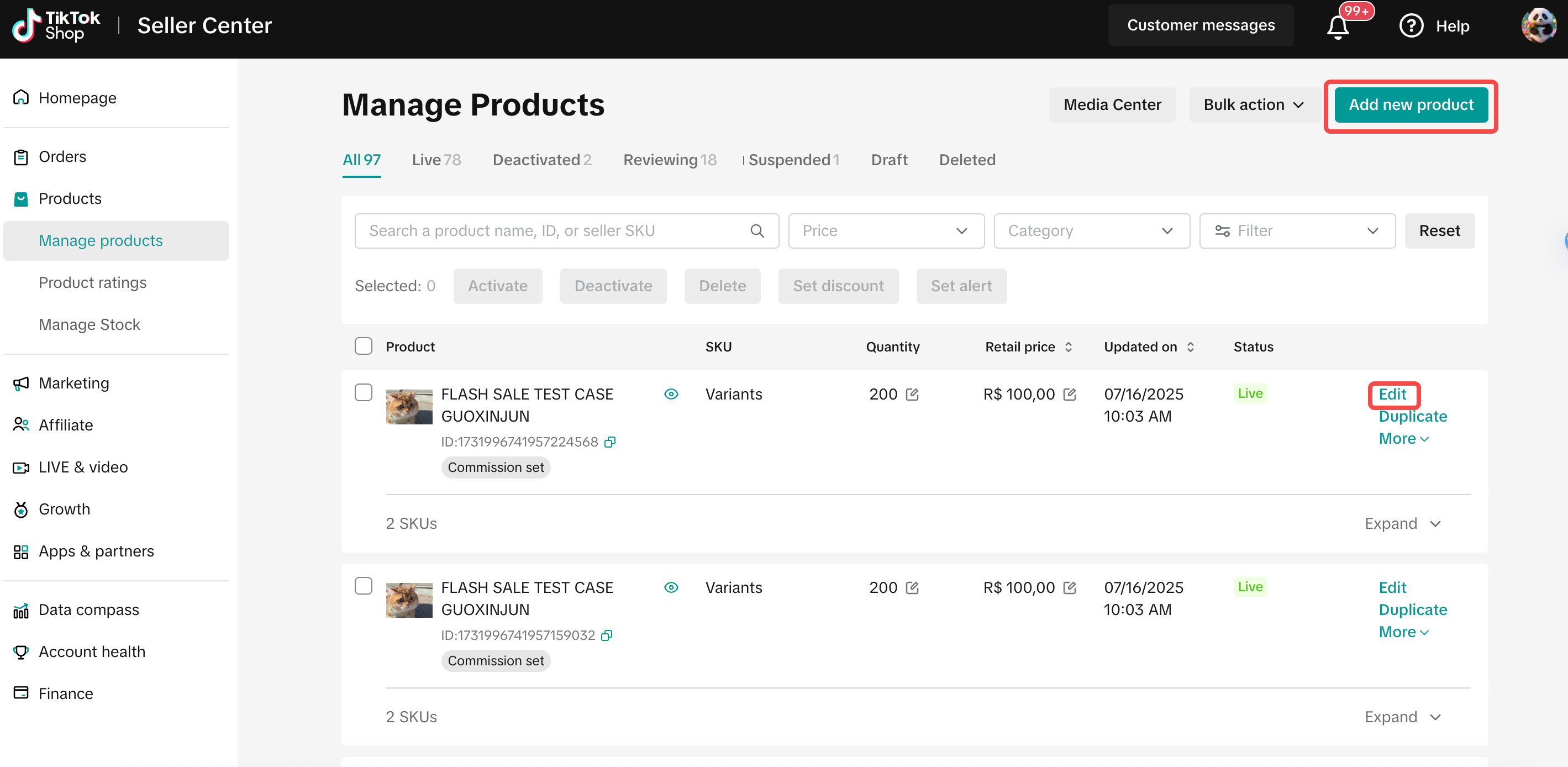Viewport: 1568px width, 767px height.
Task: Click Add new product button
Action: tap(1411, 104)
